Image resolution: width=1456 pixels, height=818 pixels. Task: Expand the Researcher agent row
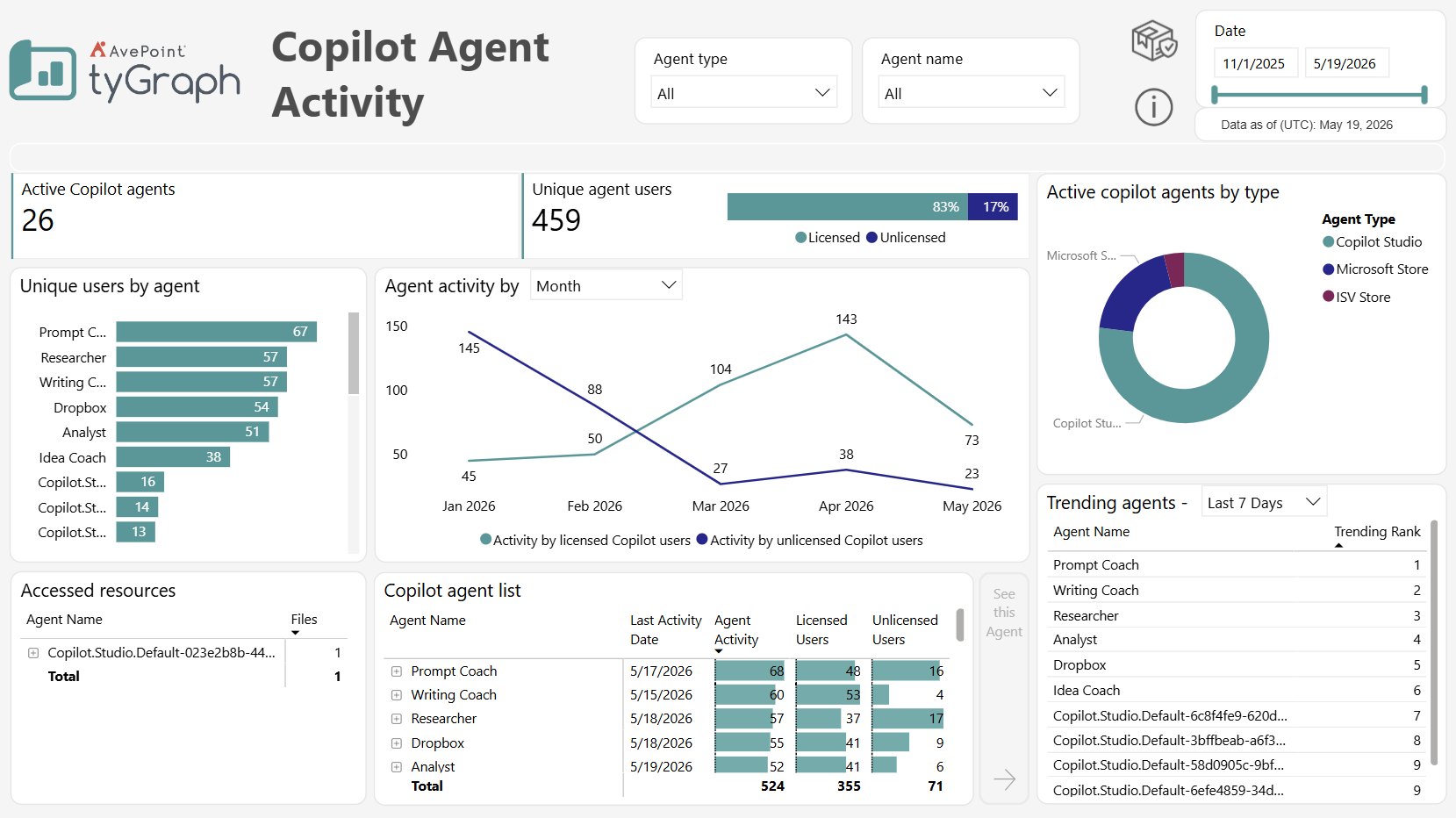[x=396, y=719]
